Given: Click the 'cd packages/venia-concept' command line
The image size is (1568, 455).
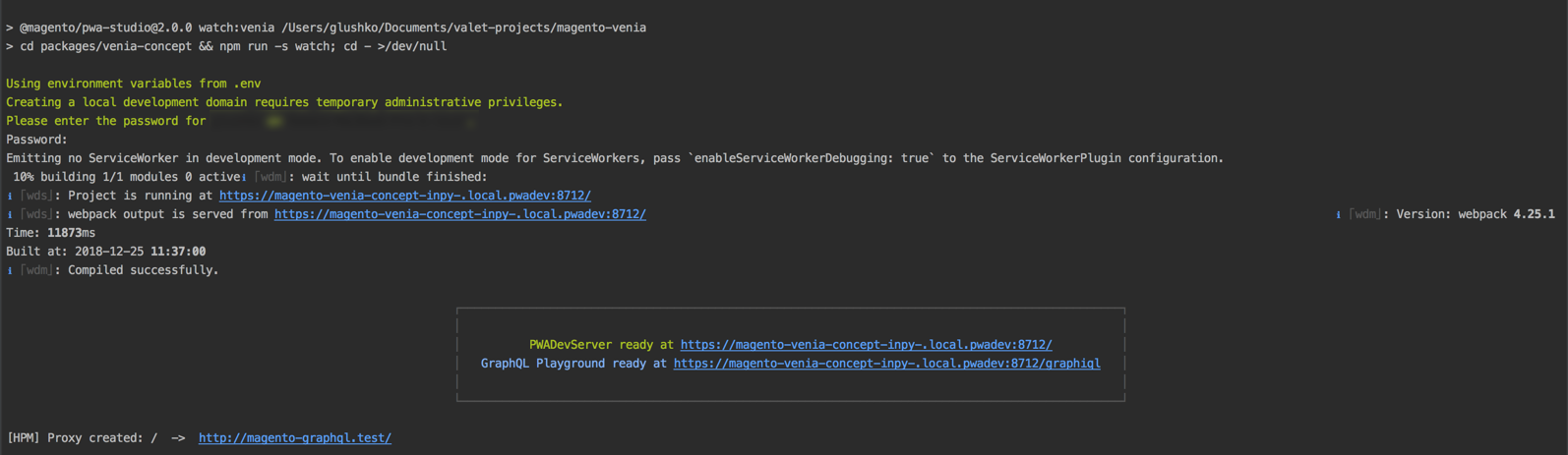Looking at the screenshot, I should pyautogui.click(x=226, y=46).
